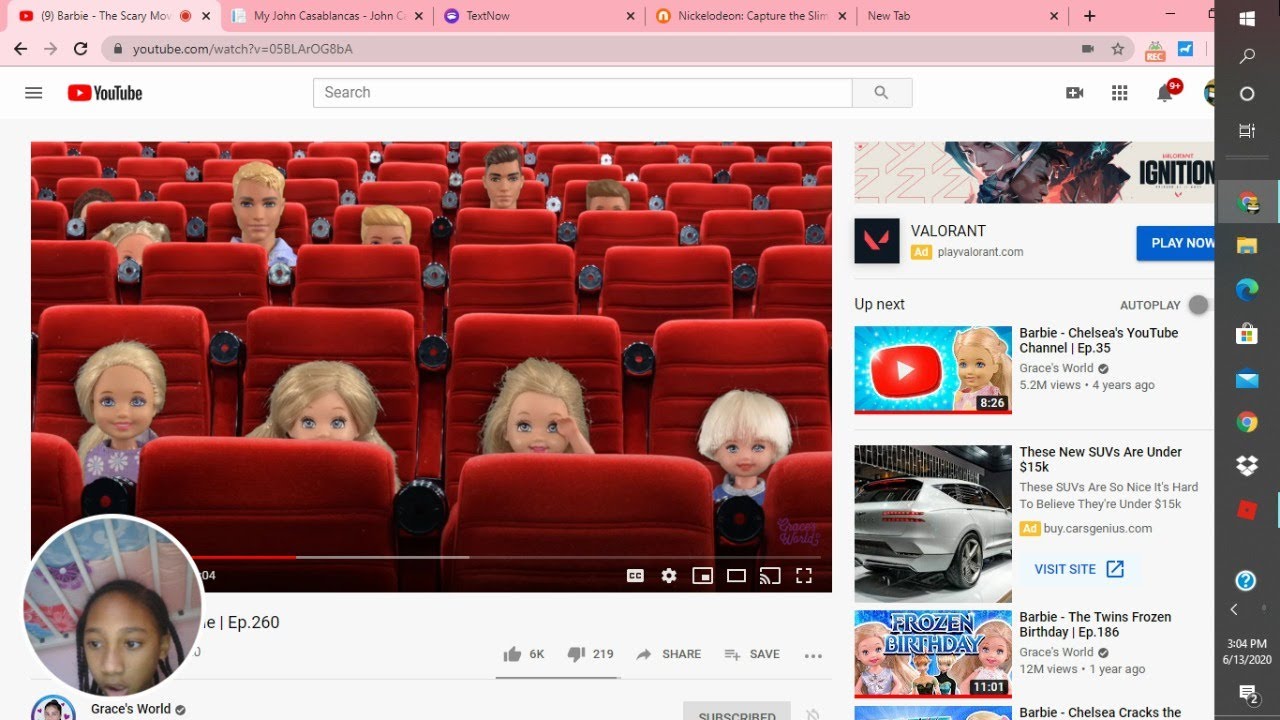Viewport: 1280px width, 720px height.
Task: Open the create video camera icon
Action: [x=1075, y=93]
